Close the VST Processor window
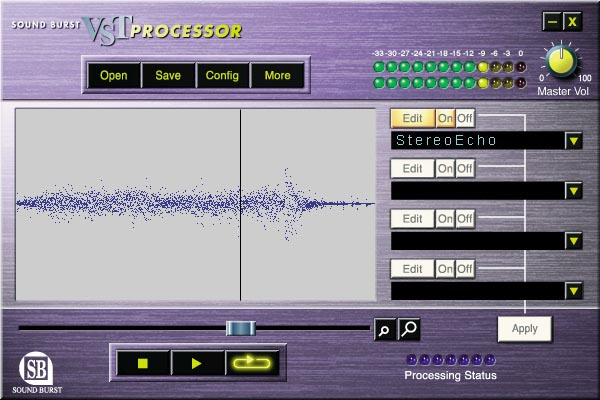 [572, 22]
